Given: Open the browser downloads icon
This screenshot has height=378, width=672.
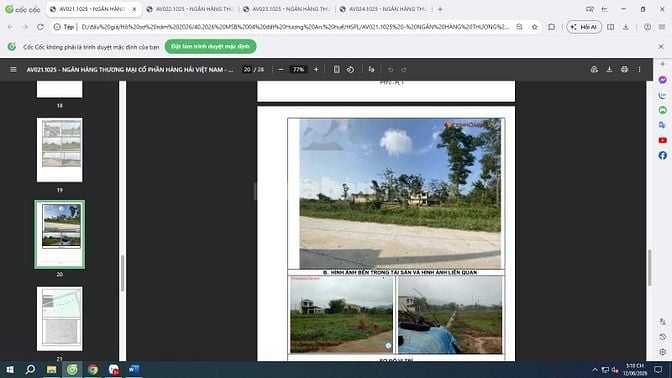Looking at the screenshot, I should tap(626, 27).
